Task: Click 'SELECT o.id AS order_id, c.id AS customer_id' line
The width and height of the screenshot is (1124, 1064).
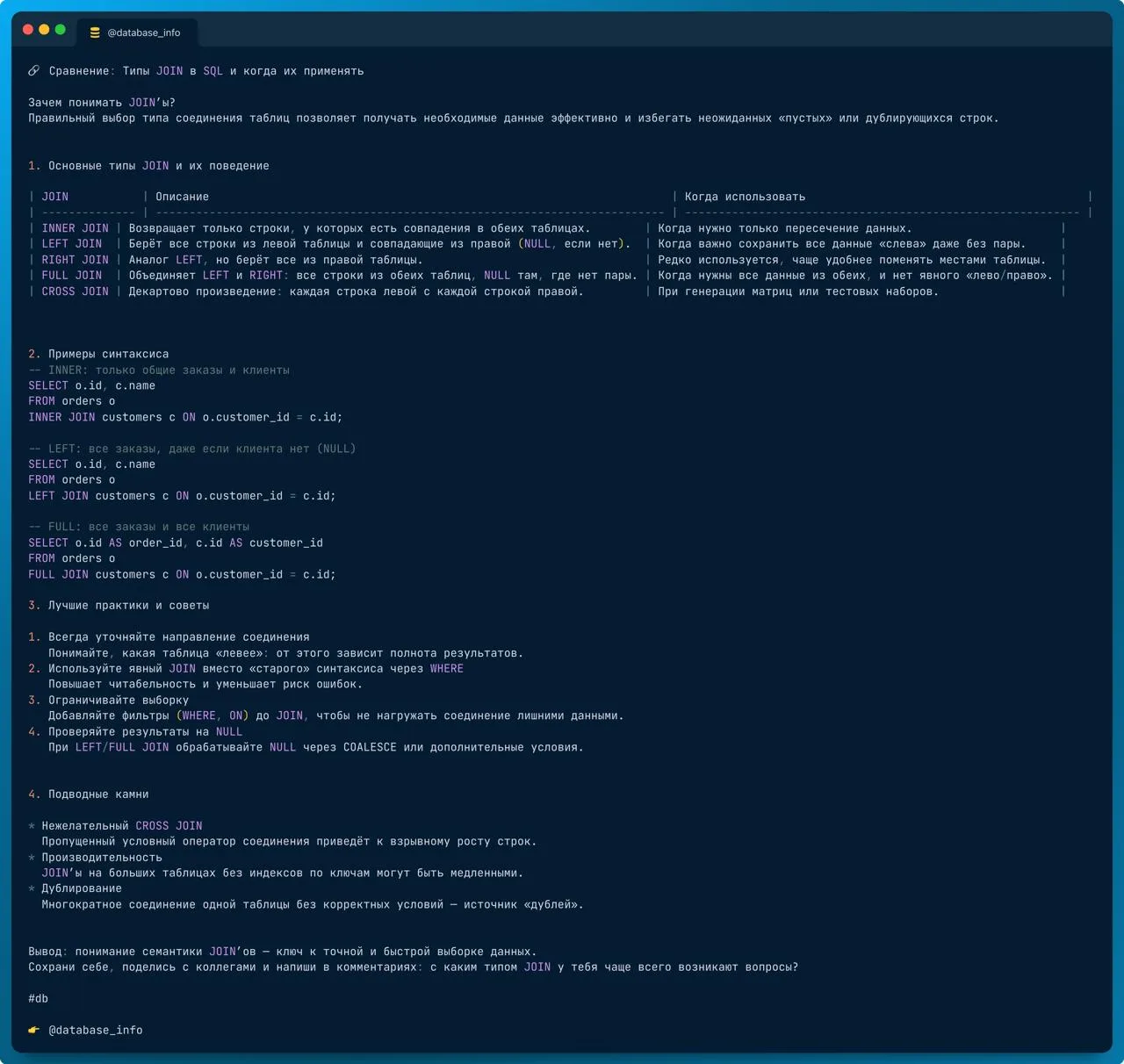Action: pos(176,543)
